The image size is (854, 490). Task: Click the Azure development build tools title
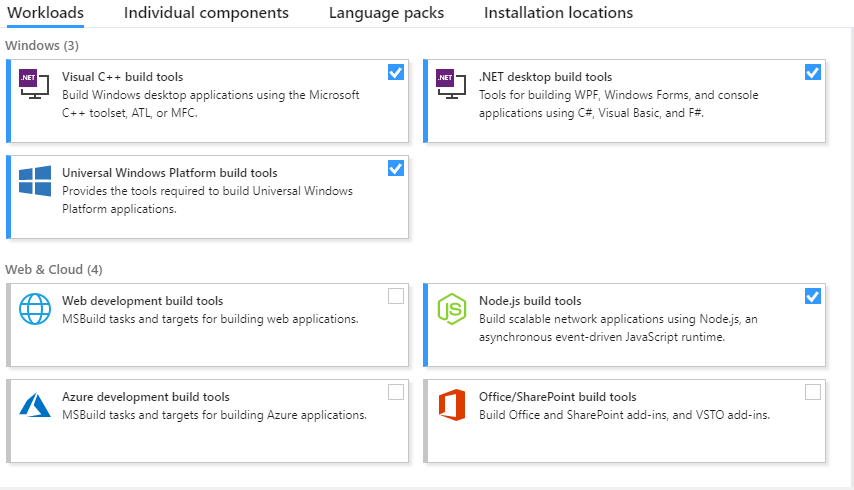146,397
